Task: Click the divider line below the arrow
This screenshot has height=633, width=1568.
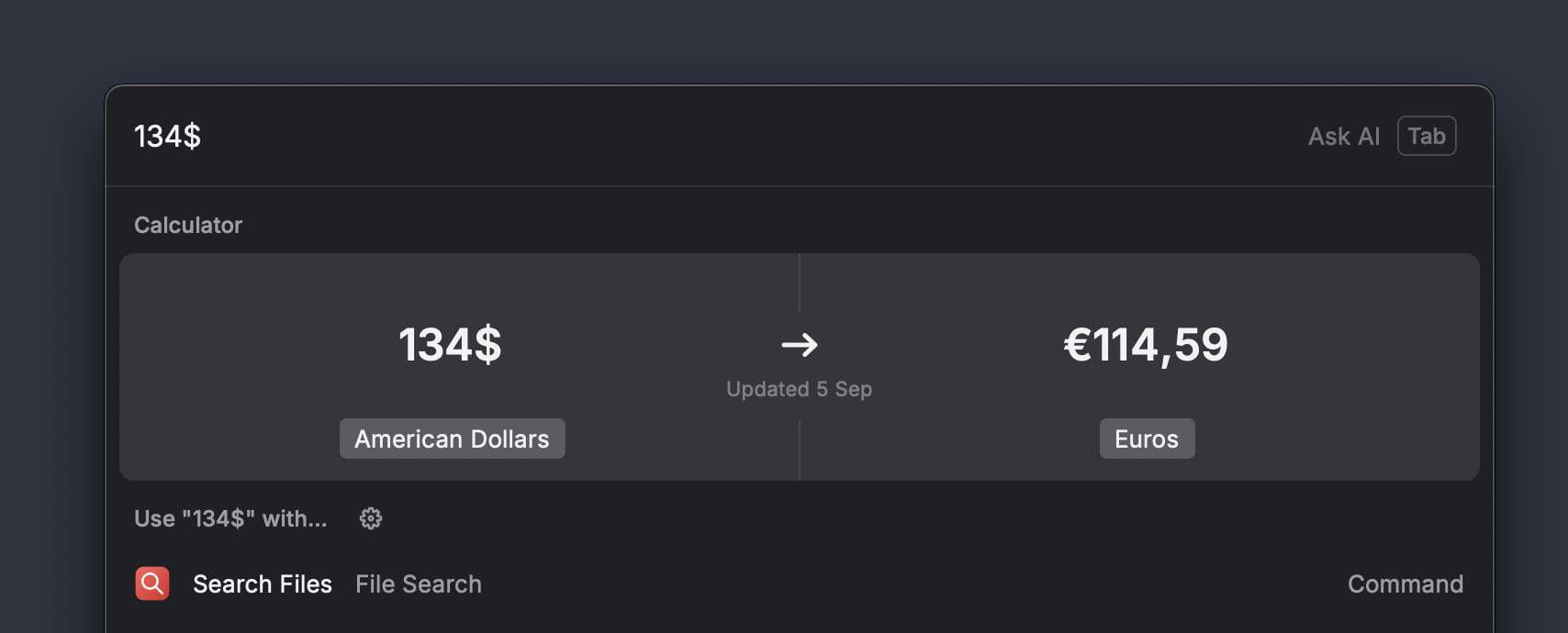Action: [800, 450]
